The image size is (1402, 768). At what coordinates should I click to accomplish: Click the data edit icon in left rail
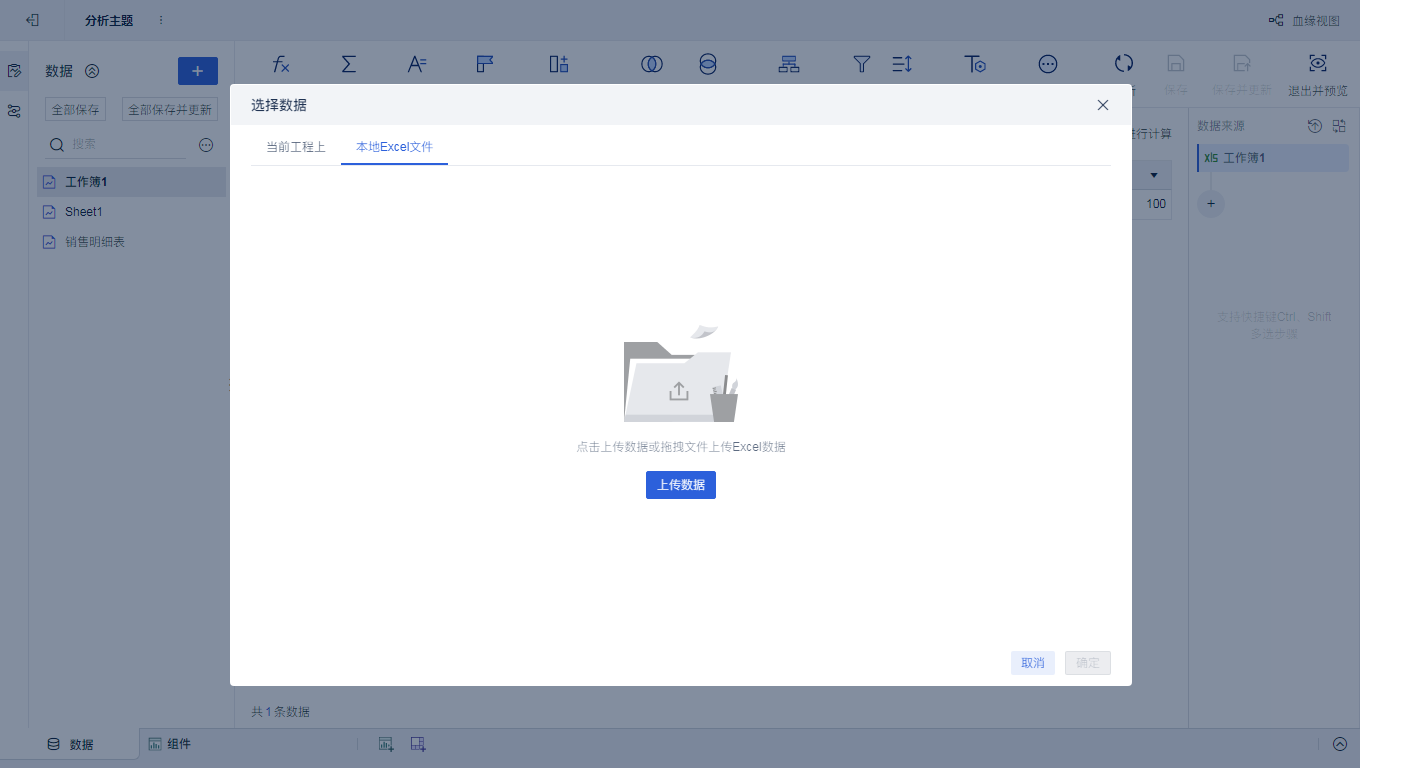pyautogui.click(x=14, y=71)
